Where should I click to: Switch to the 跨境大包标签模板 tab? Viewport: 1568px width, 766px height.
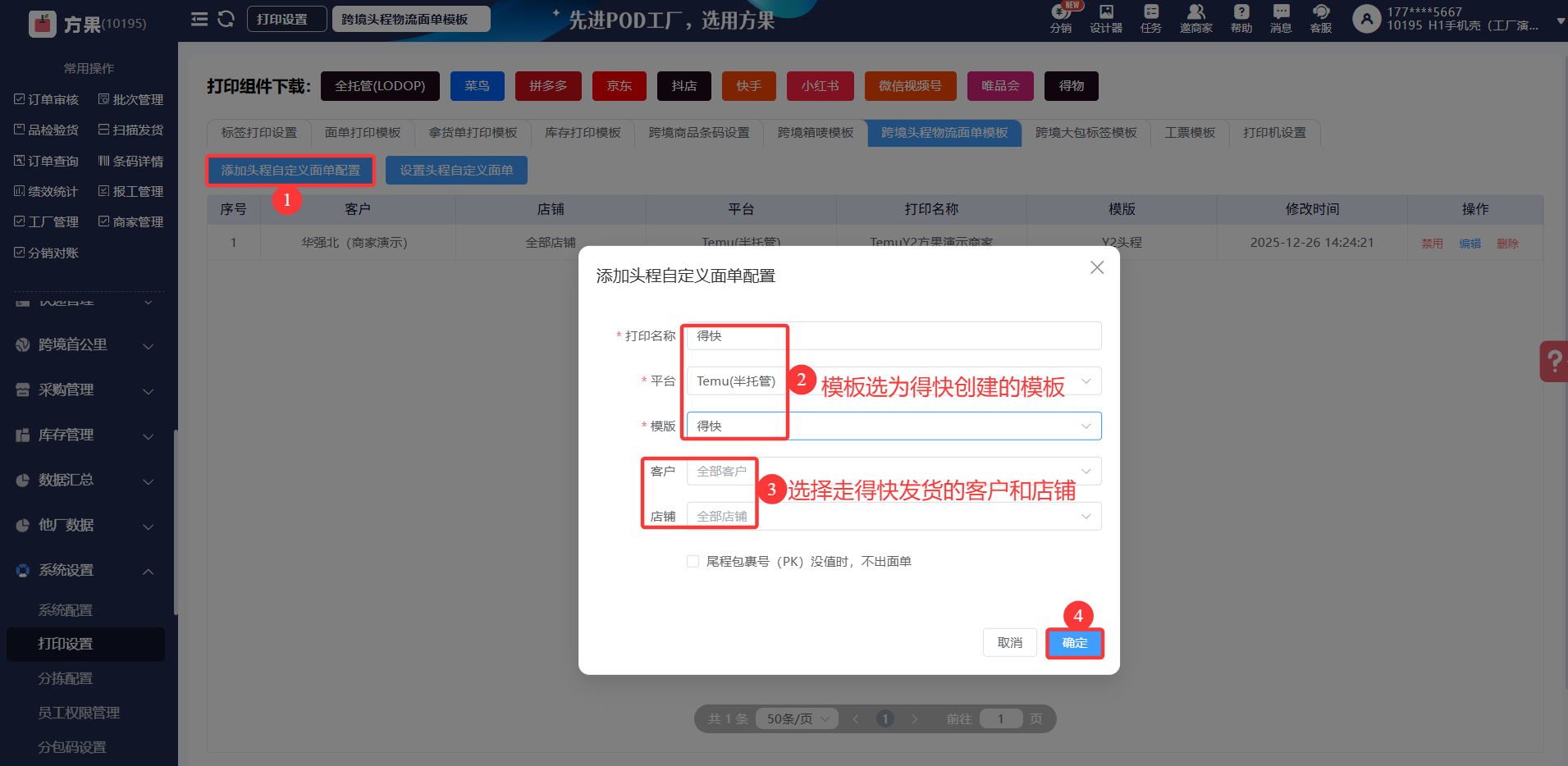click(1086, 133)
